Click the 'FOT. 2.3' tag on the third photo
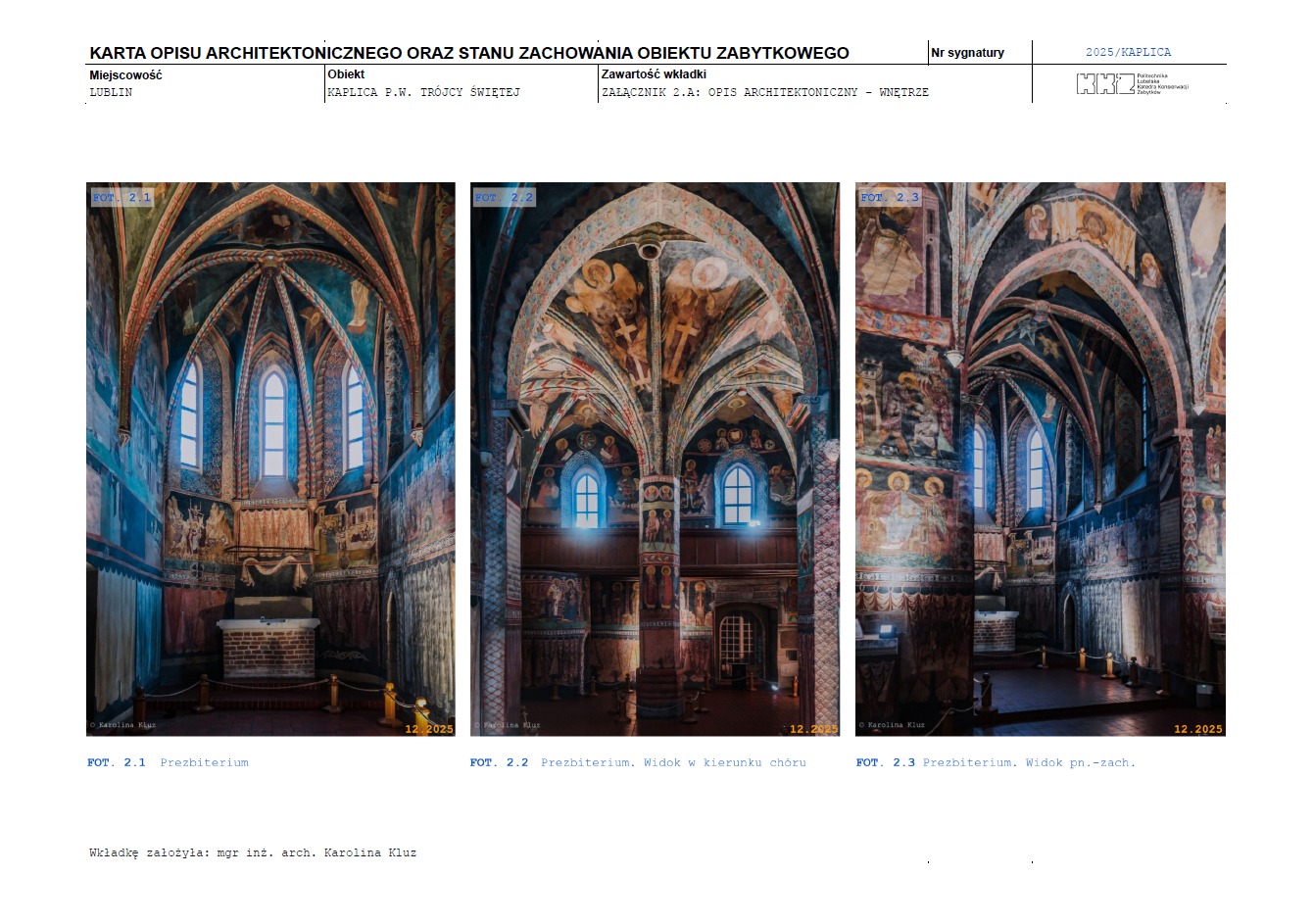The height and width of the screenshot is (924, 1313). click(890, 197)
